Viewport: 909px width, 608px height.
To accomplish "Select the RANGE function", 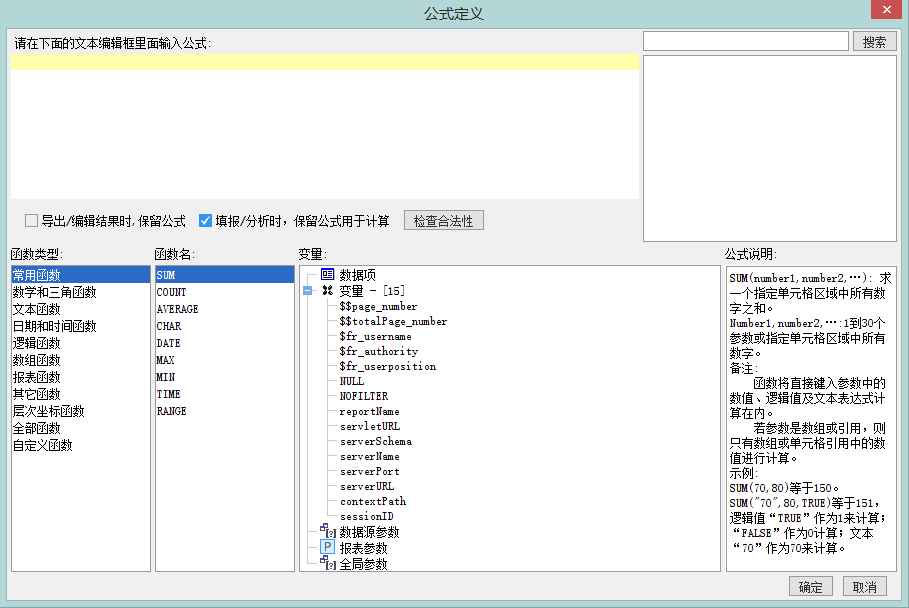I will (225, 411).
